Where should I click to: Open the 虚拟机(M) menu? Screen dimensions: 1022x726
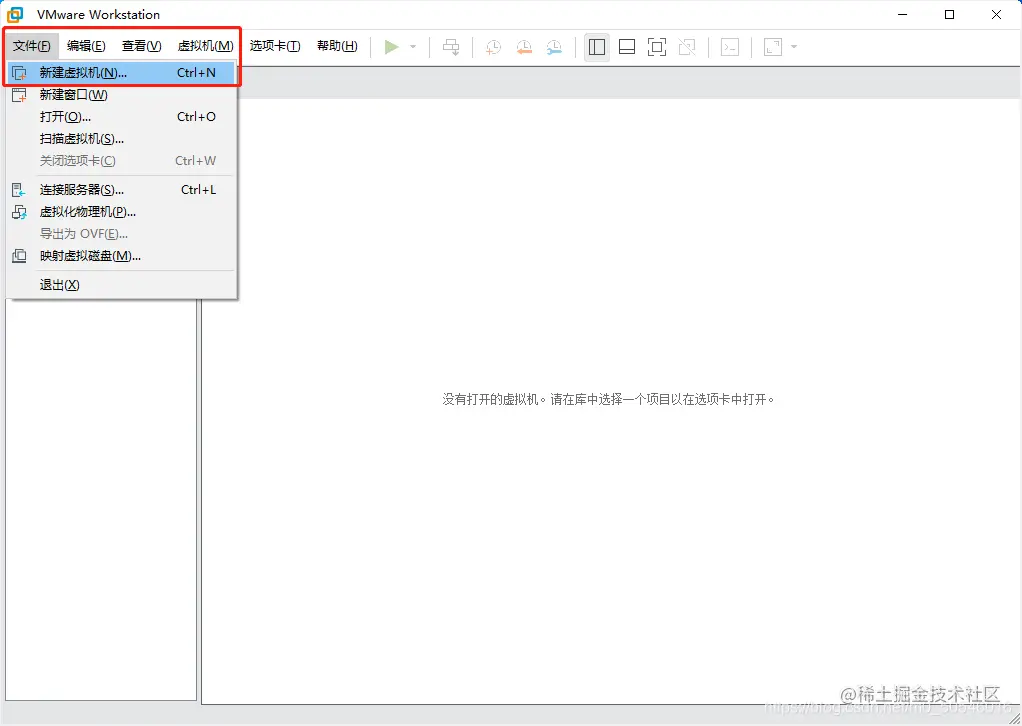pos(205,46)
